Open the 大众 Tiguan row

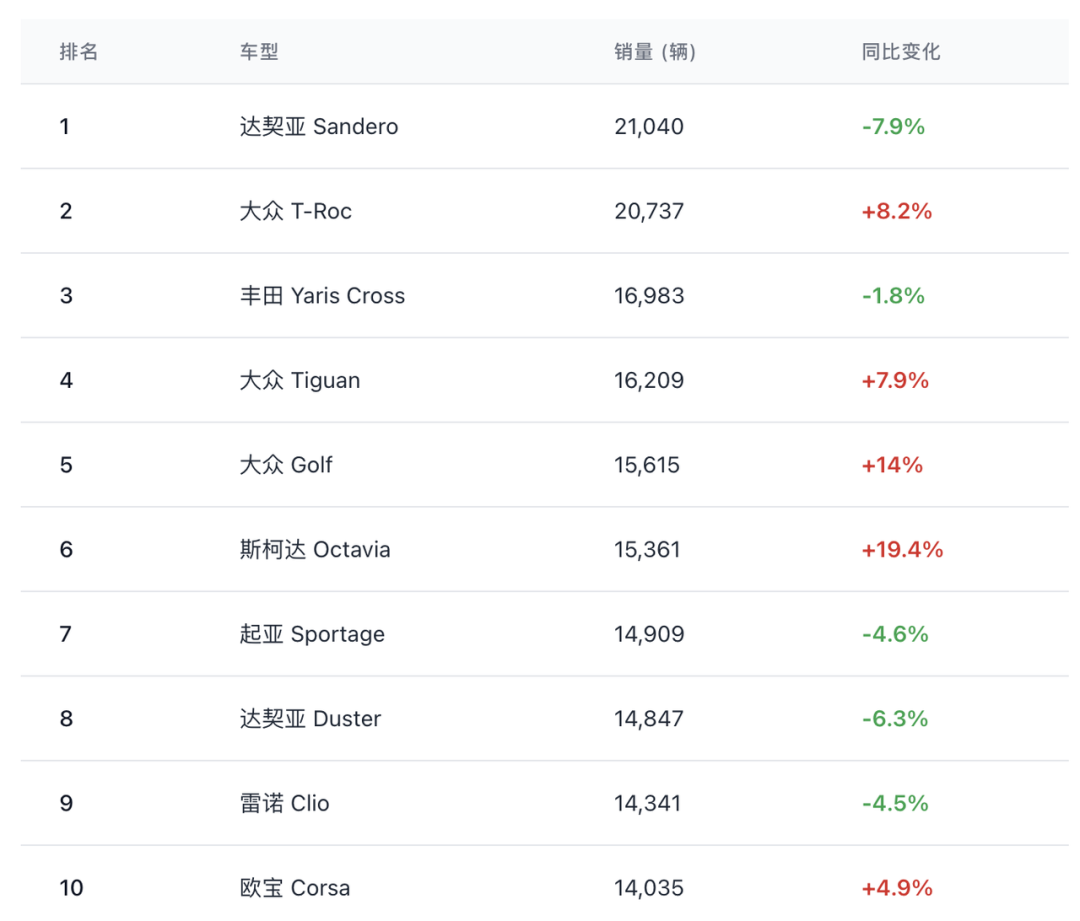tap(300, 380)
